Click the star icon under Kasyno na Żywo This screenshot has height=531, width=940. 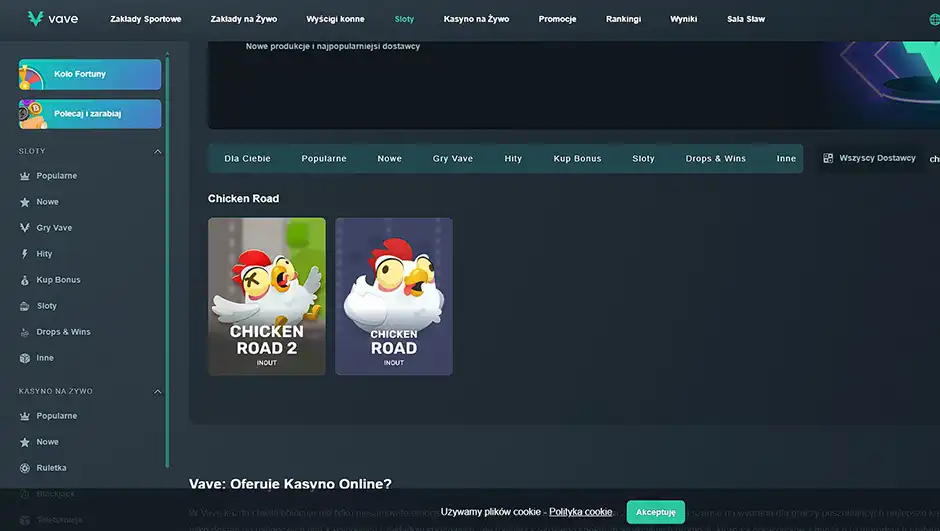(25, 442)
